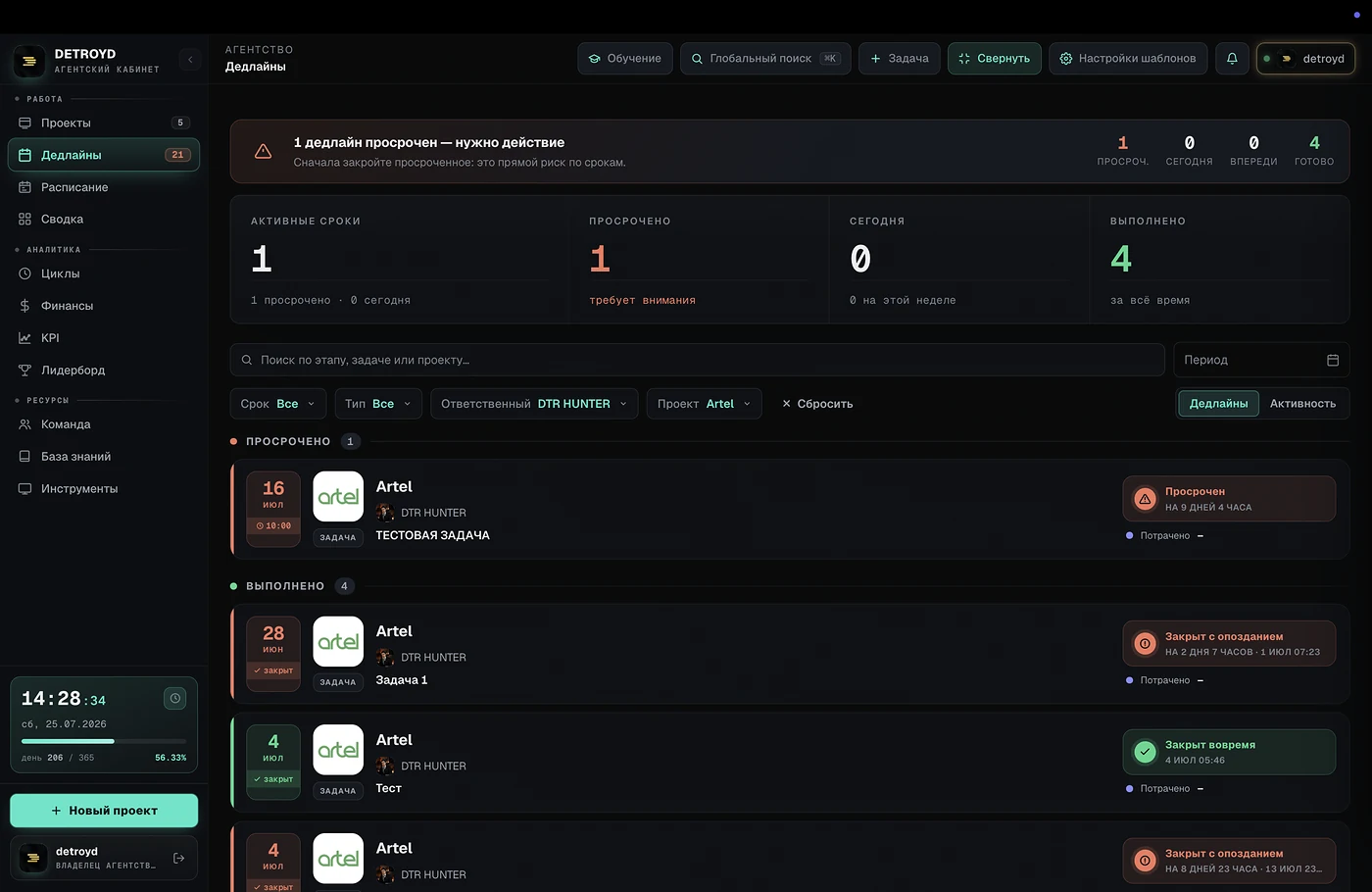Open Сводка in the sidebar
The width and height of the screenshot is (1372, 892).
point(104,219)
